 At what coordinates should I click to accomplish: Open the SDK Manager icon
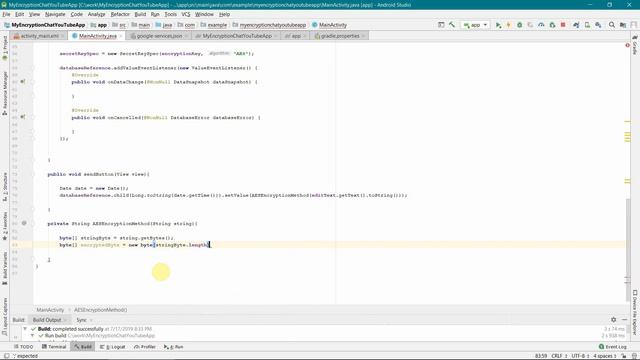598,25
